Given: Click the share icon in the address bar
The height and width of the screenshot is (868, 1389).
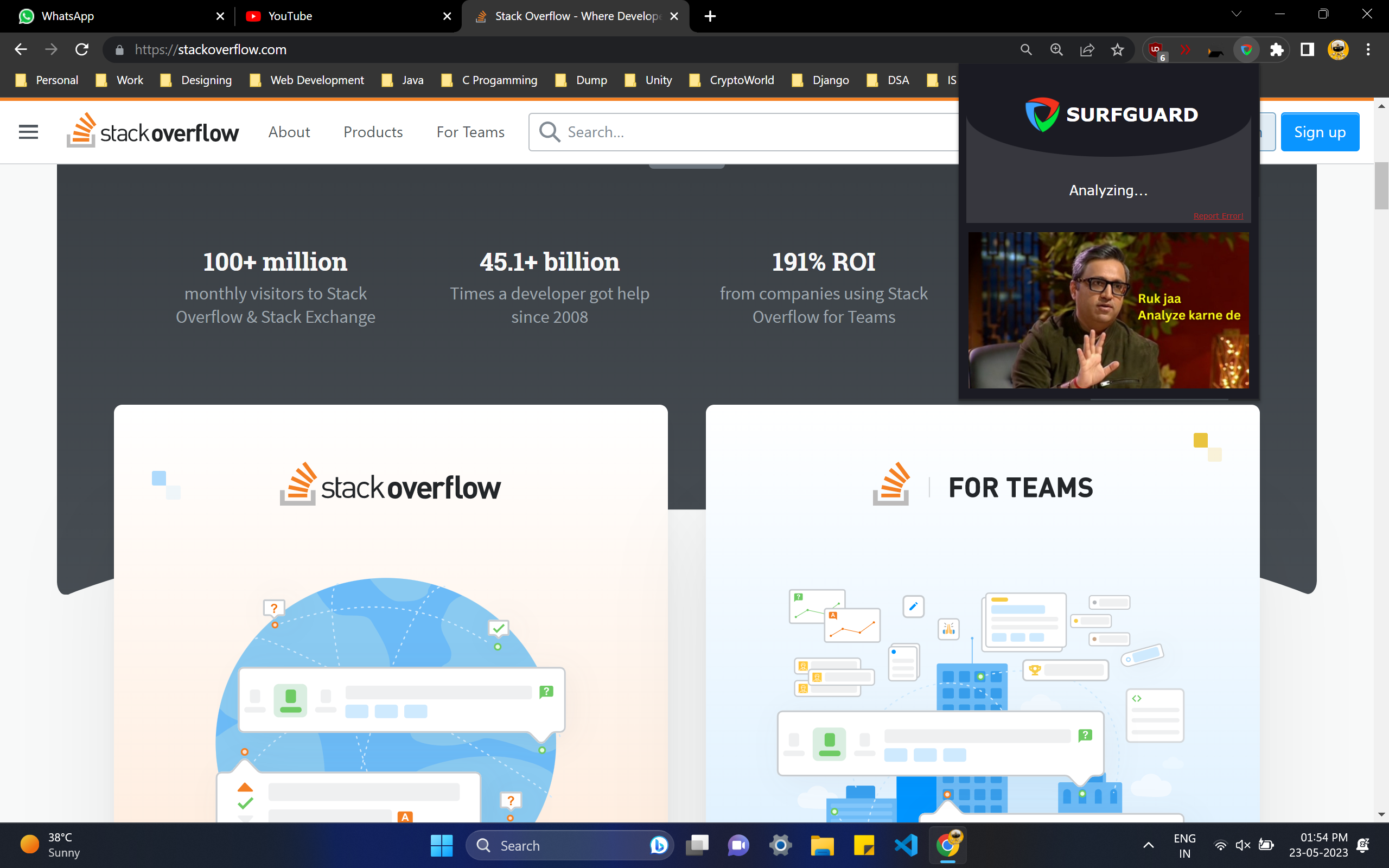Looking at the screenshot, I should tap(1087, 49).
